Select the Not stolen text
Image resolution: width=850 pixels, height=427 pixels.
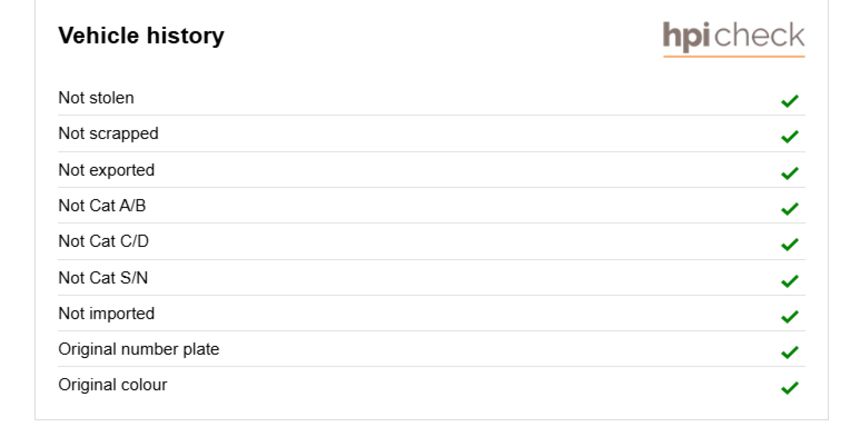pyautogui.click(x=96, y=98)
